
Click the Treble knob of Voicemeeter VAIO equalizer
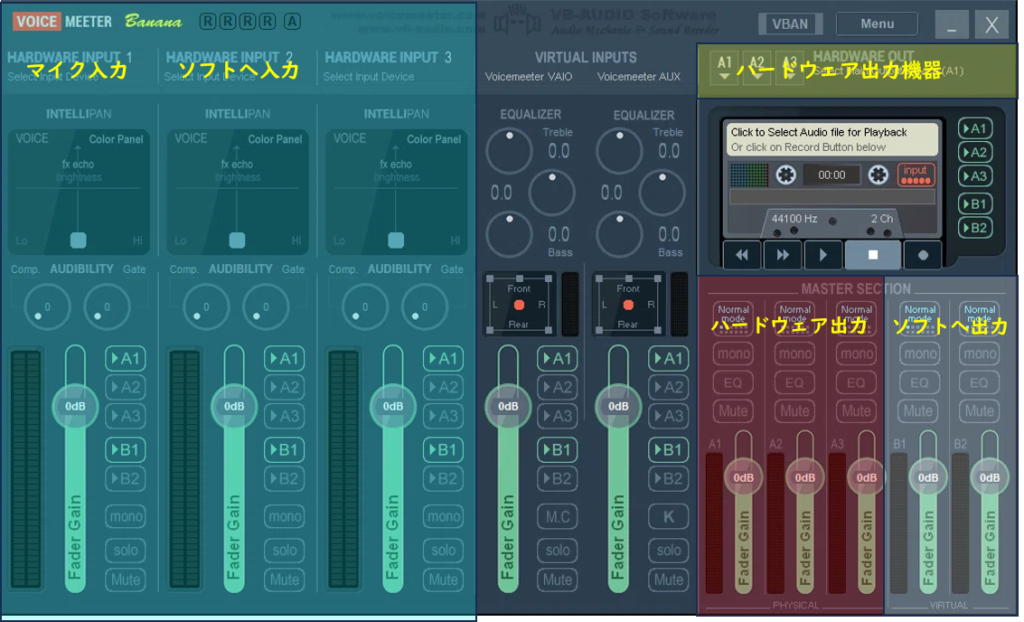coord(509,151)
